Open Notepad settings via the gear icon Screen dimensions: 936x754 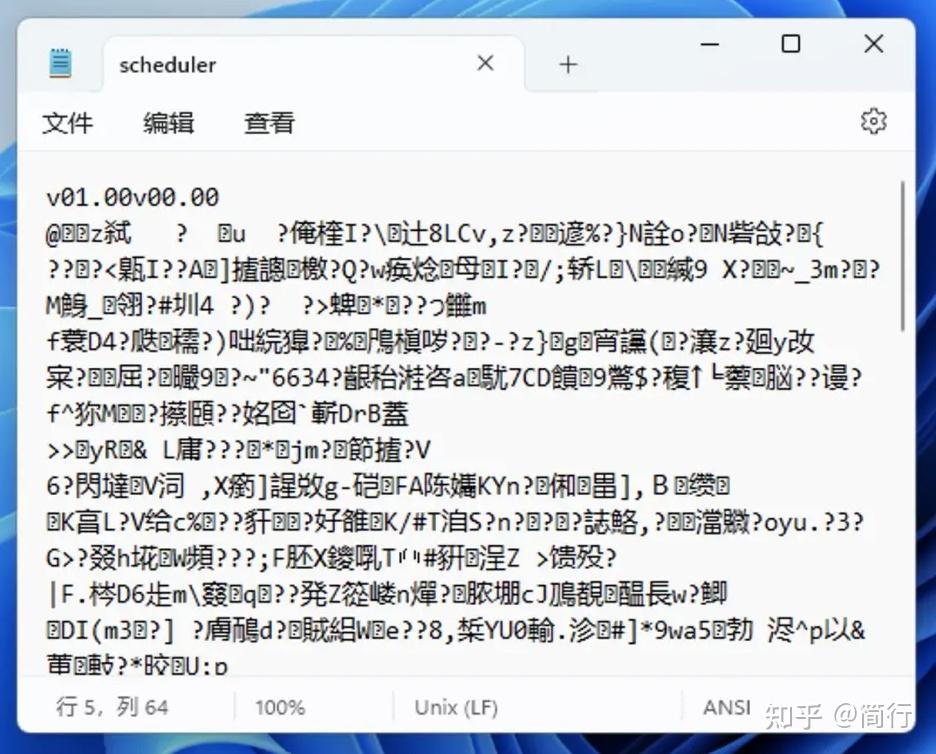(874, 121)
